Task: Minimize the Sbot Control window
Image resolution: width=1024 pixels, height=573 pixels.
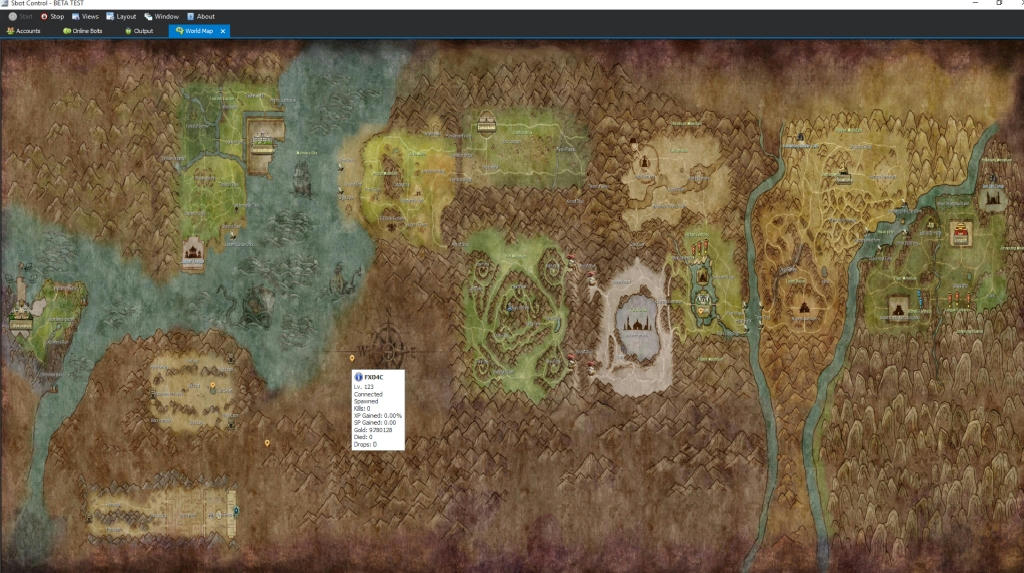Action: (x=975, y=3)
